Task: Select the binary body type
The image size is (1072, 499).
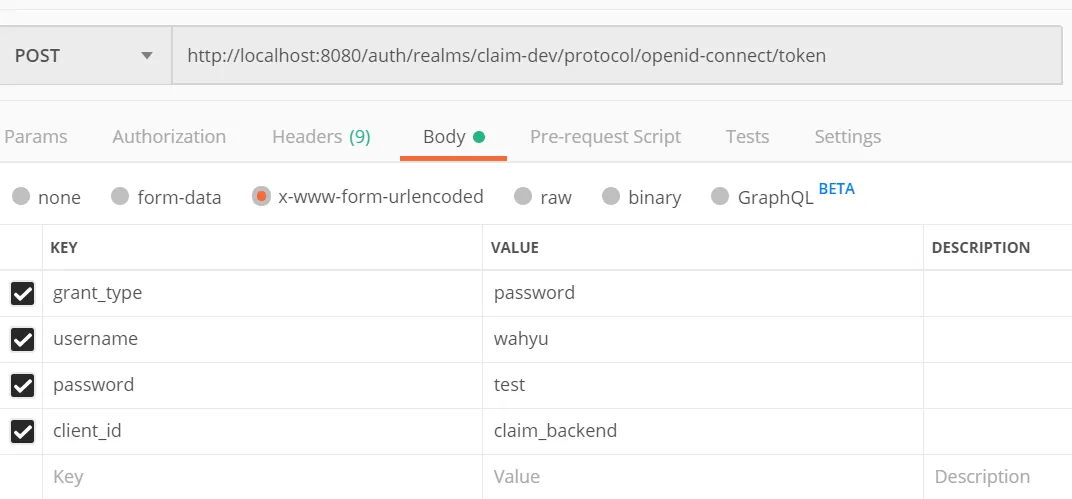Action: point(611,197)
